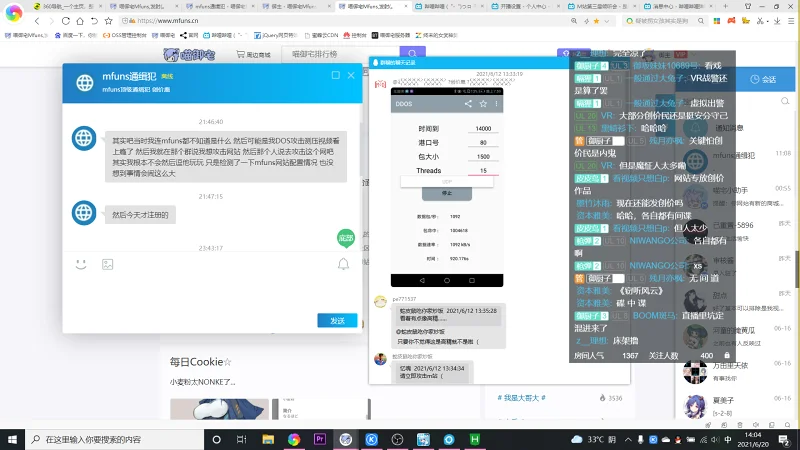This screenshot has height=450, width=800.
Task: Toggle the 中 input method indicator
Action: [x=728, y=439]
